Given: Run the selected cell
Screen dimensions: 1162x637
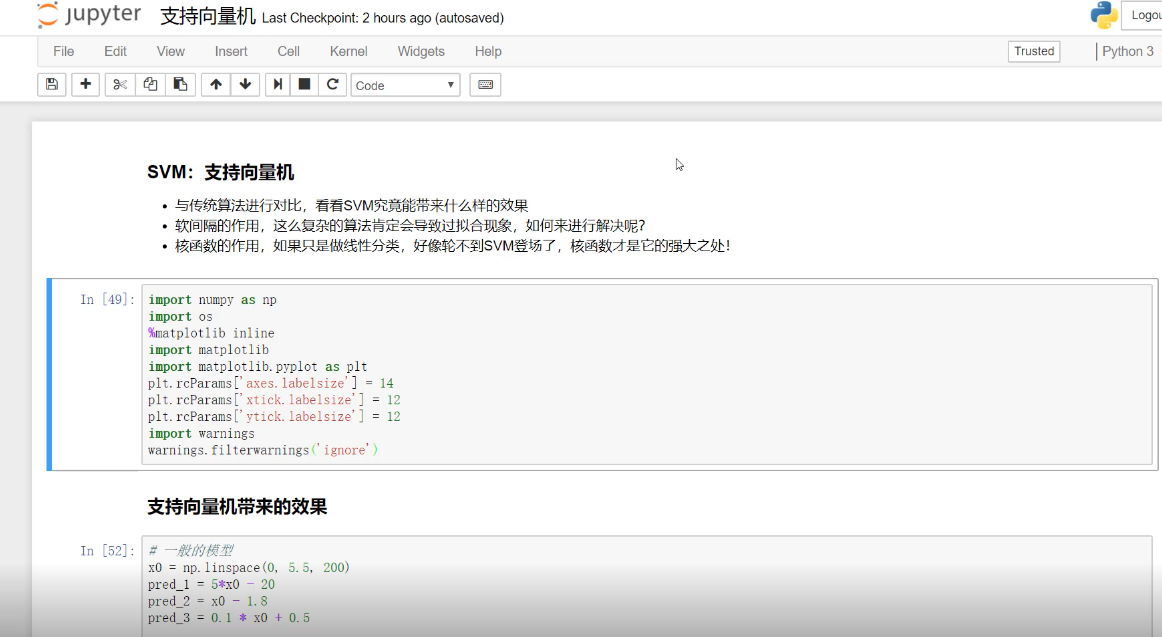Looking at the screenshot, I should (x=278, y=85).
